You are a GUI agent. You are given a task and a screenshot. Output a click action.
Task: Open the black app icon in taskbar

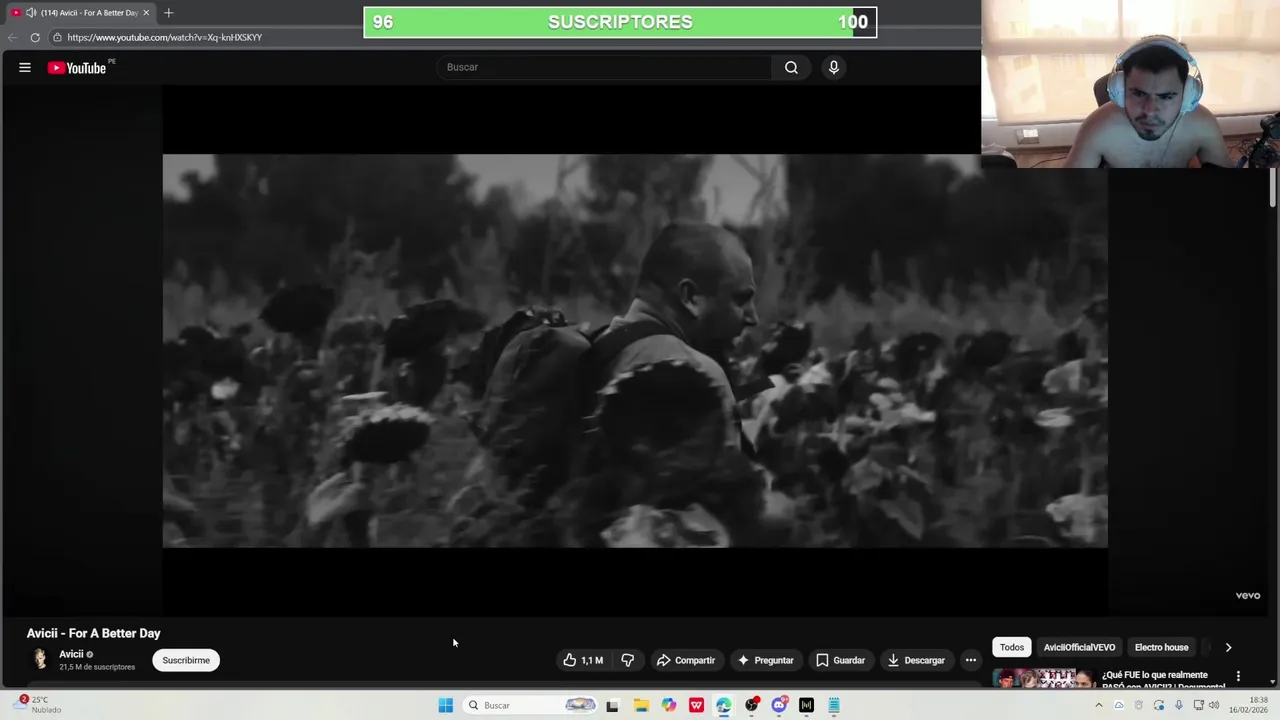click(x=806, y=705)
